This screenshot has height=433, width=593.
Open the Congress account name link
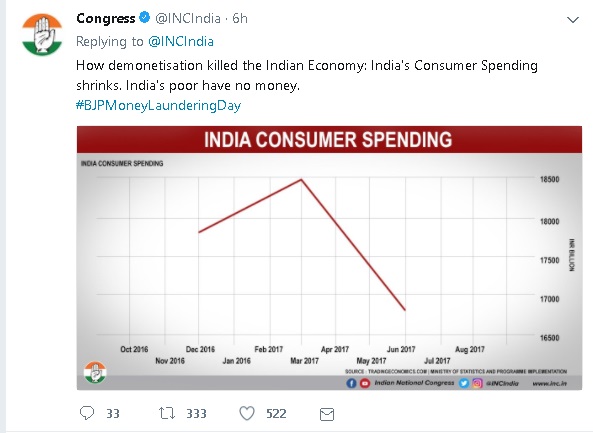106,18
